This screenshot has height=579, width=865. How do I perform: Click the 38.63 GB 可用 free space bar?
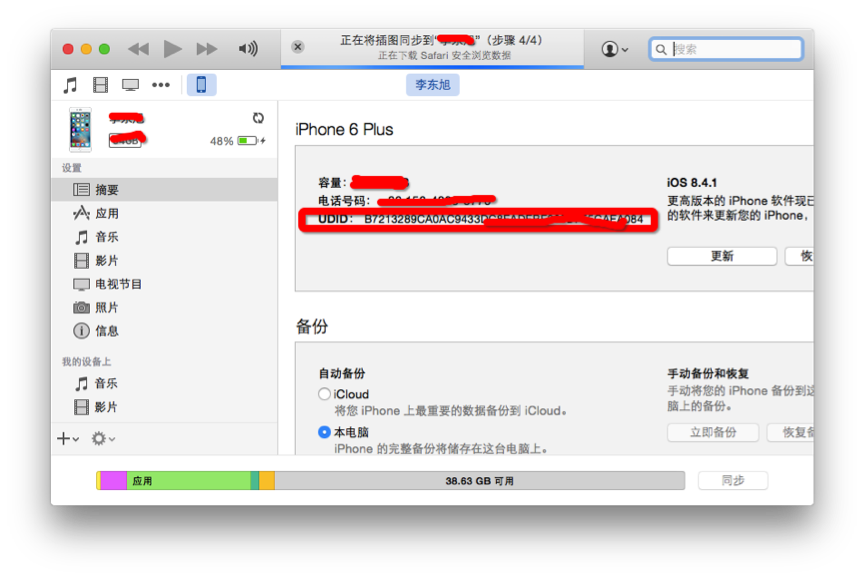(x=480, y=481)
